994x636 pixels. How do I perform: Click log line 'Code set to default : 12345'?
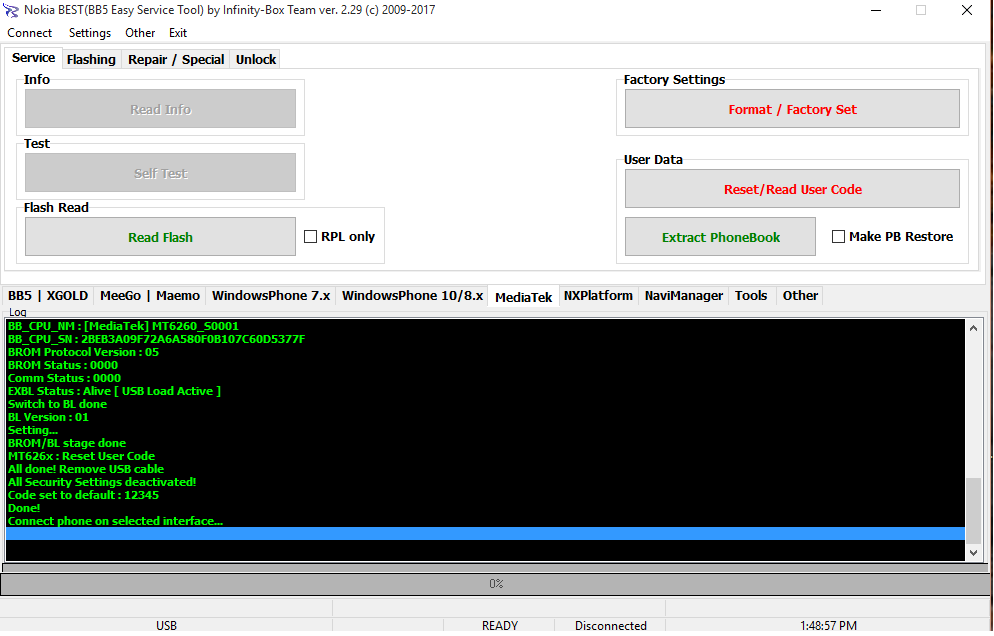83,495
